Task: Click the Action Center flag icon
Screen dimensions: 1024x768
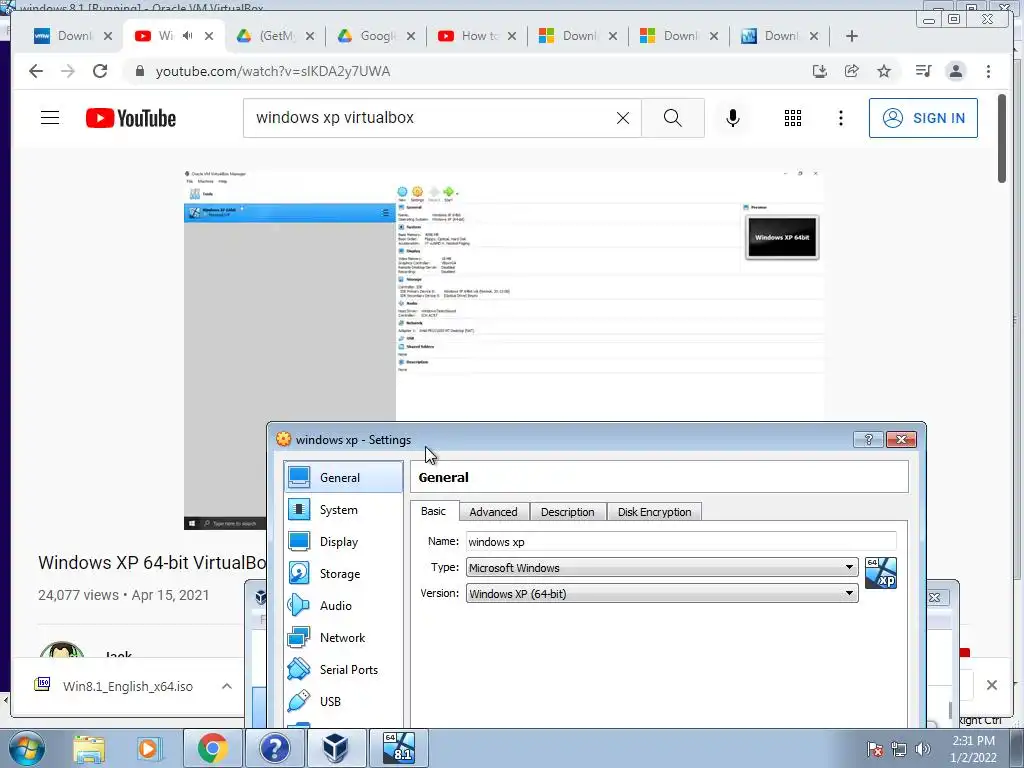Action: click(x=875, y=749)
